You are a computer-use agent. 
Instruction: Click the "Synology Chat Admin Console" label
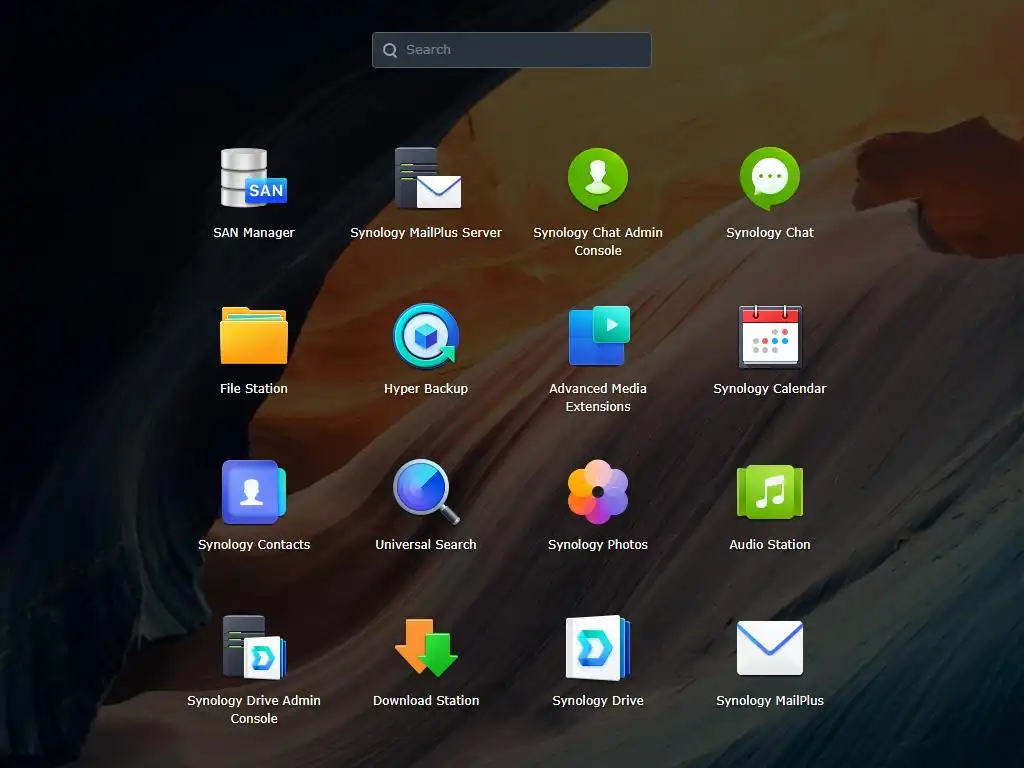pyautogui.click(x=598, y=242)
